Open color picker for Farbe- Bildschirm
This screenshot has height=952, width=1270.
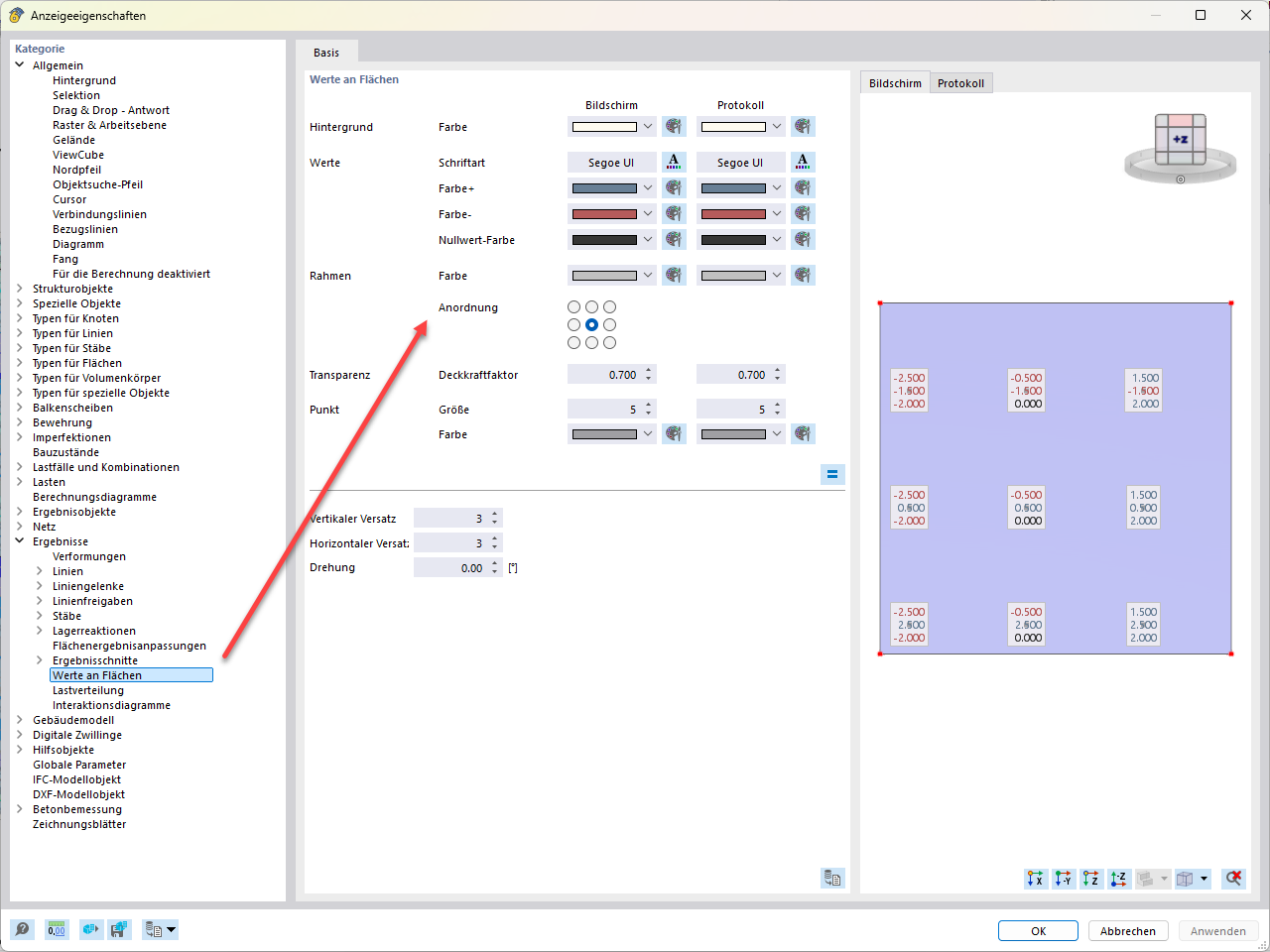coord(674,213)
